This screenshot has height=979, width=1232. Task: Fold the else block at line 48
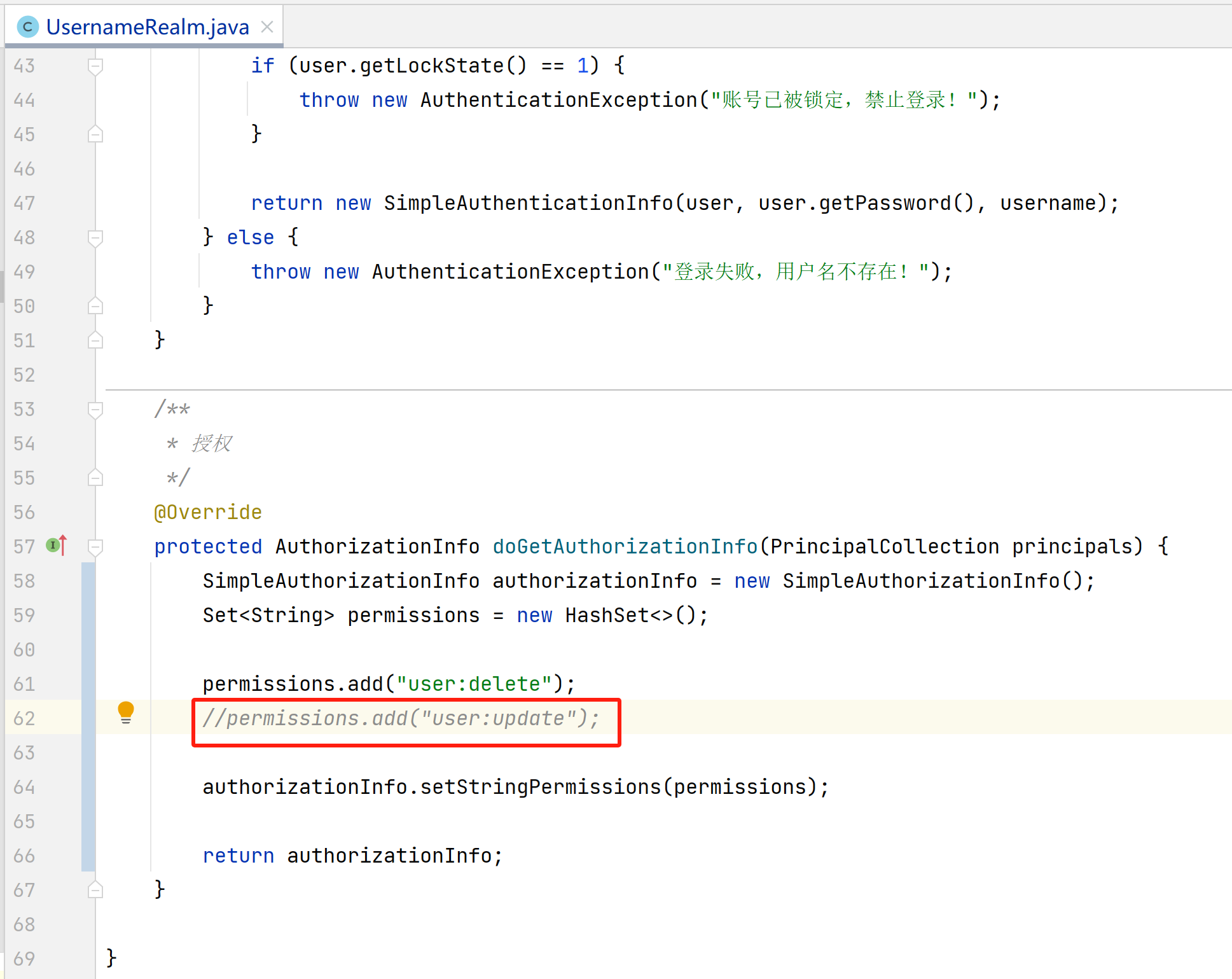coord(95,238)
